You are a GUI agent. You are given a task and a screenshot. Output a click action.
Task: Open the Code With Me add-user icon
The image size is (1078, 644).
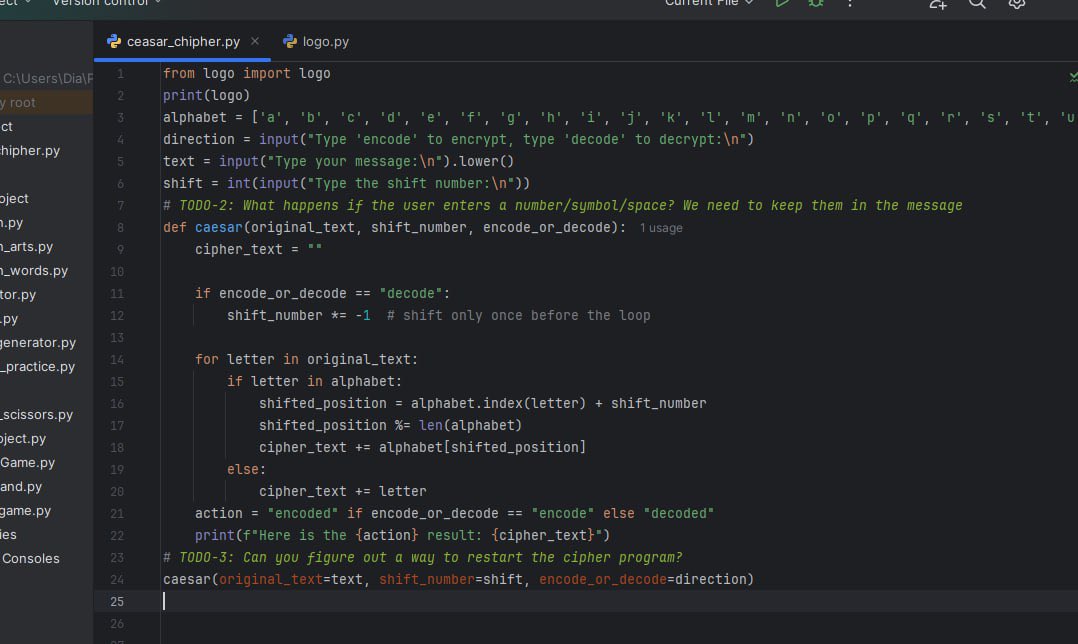click(938, 4)
